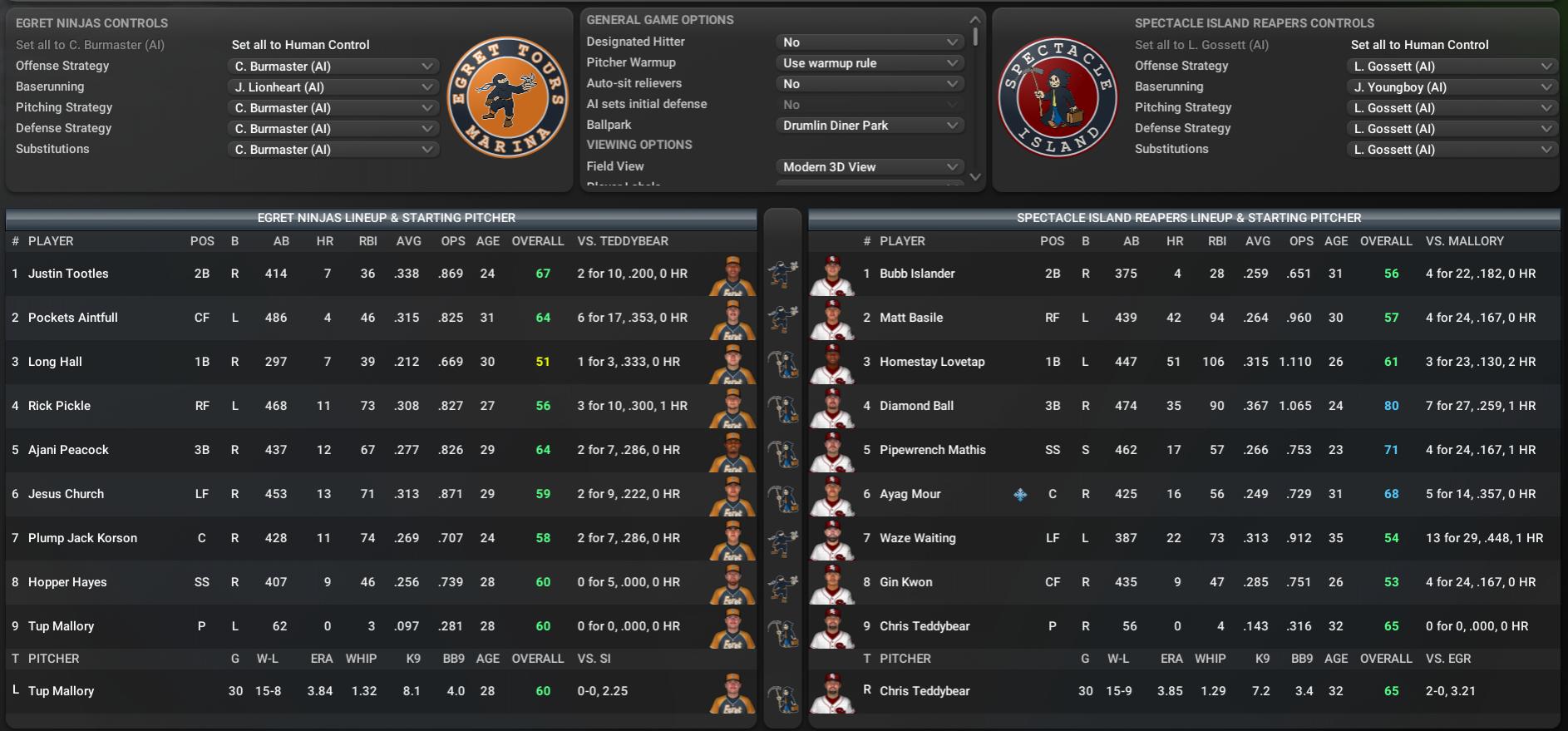This screenshot has width=1568, height=731.
Task: Open Pipewrench Mathis' player portrait
Action: click(x=832, y=451)
